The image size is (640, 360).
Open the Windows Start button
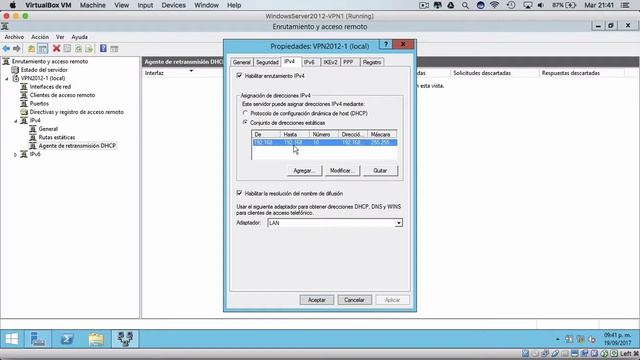(x=11, y=339)
